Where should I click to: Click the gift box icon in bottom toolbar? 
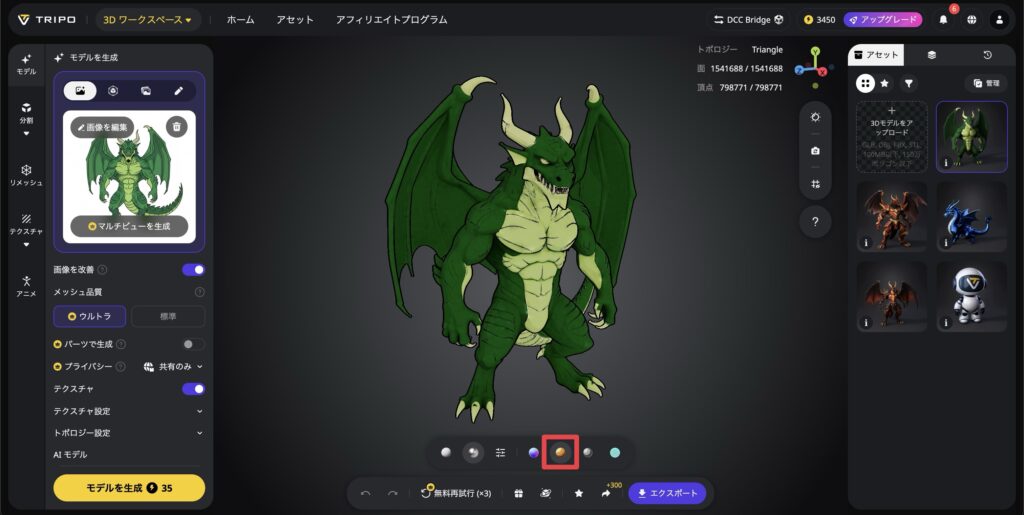pos(518,493)
